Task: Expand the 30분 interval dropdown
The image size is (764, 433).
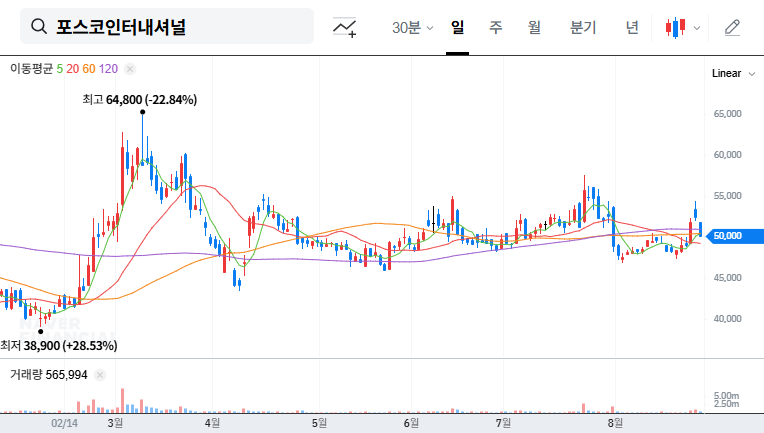Action: 412,27
